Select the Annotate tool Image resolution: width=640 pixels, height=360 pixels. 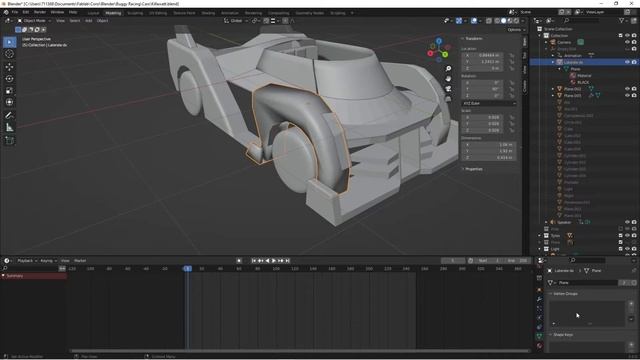pos(9,116)
